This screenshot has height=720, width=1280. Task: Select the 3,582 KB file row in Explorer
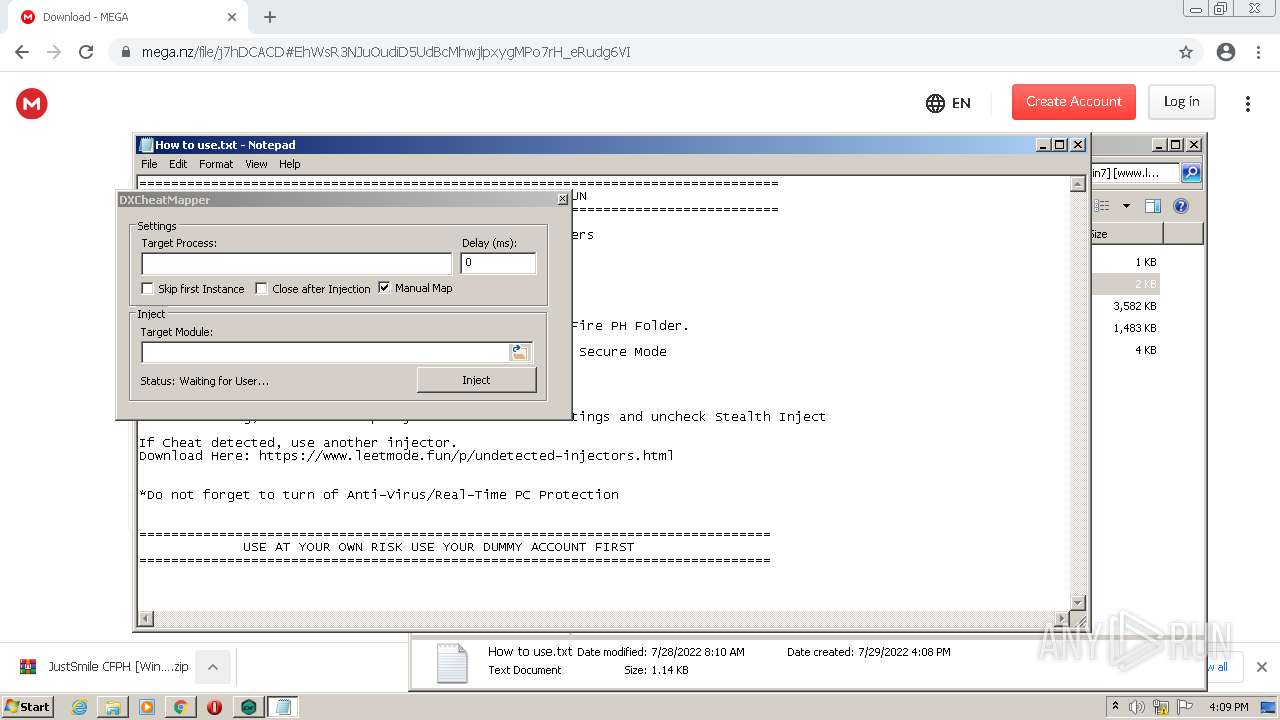1125,306
